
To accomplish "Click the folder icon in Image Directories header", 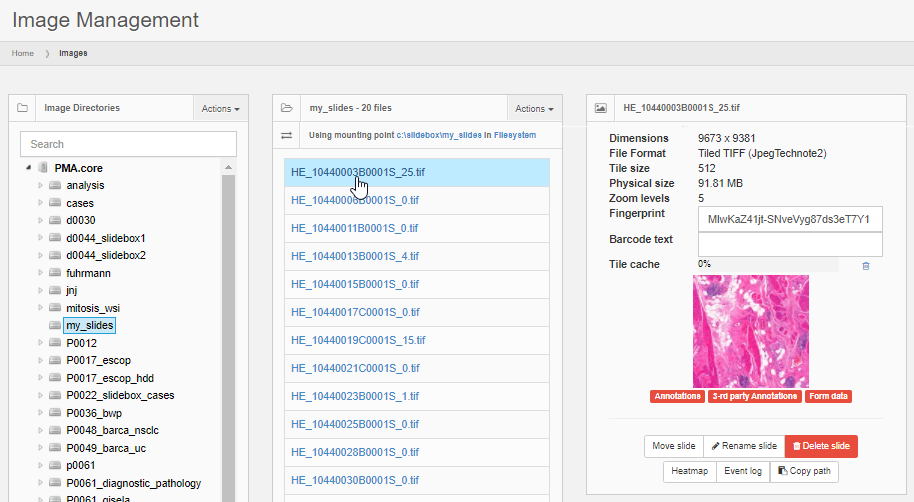I will (x=22, y=108).
